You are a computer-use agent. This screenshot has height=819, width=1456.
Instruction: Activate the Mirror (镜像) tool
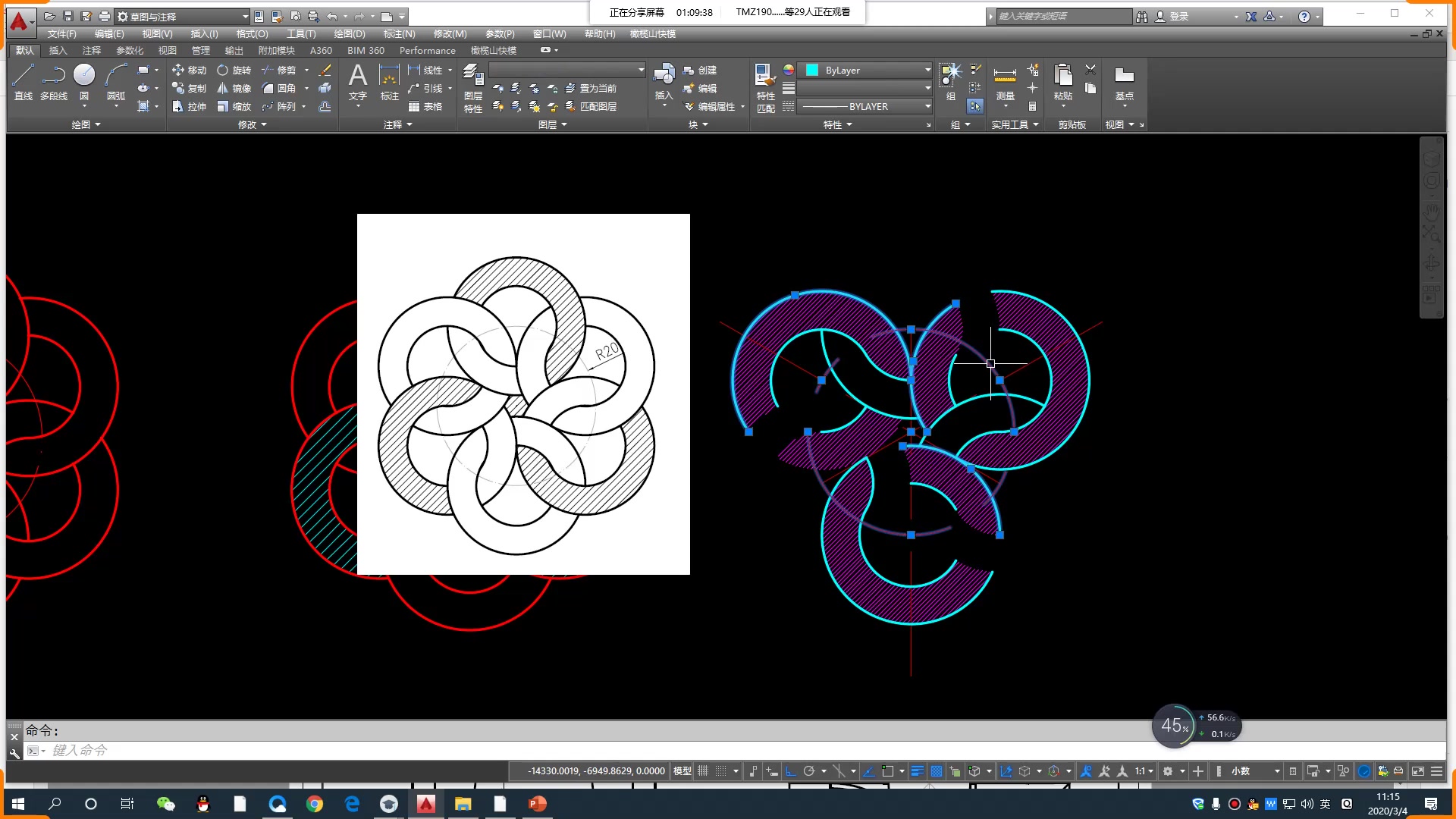[234, 88]
